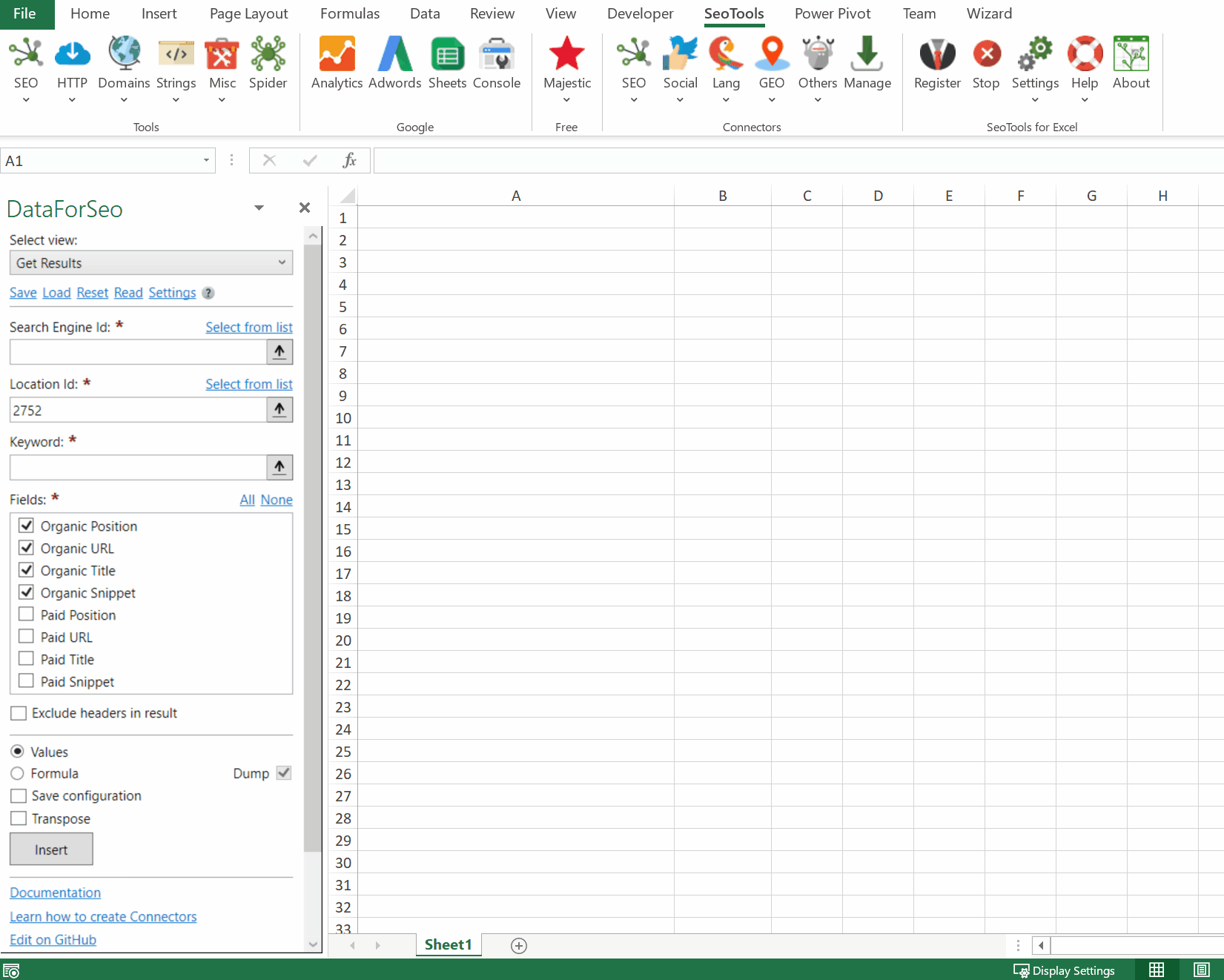Uncheck Organic Title field
Viewport: 1224px width, 980px height.
click(x=26, y=570)
